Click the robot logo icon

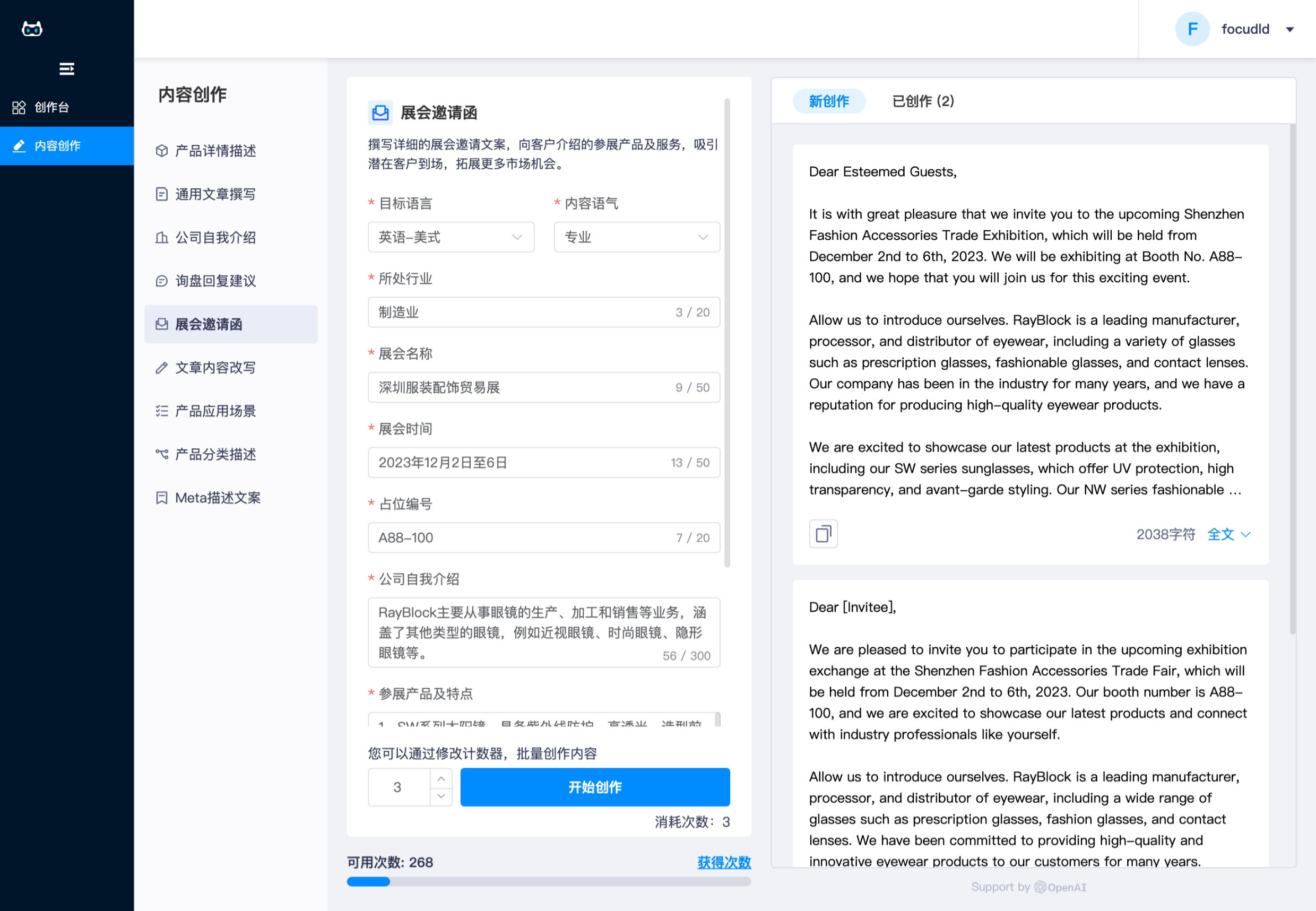click(32, 29)
